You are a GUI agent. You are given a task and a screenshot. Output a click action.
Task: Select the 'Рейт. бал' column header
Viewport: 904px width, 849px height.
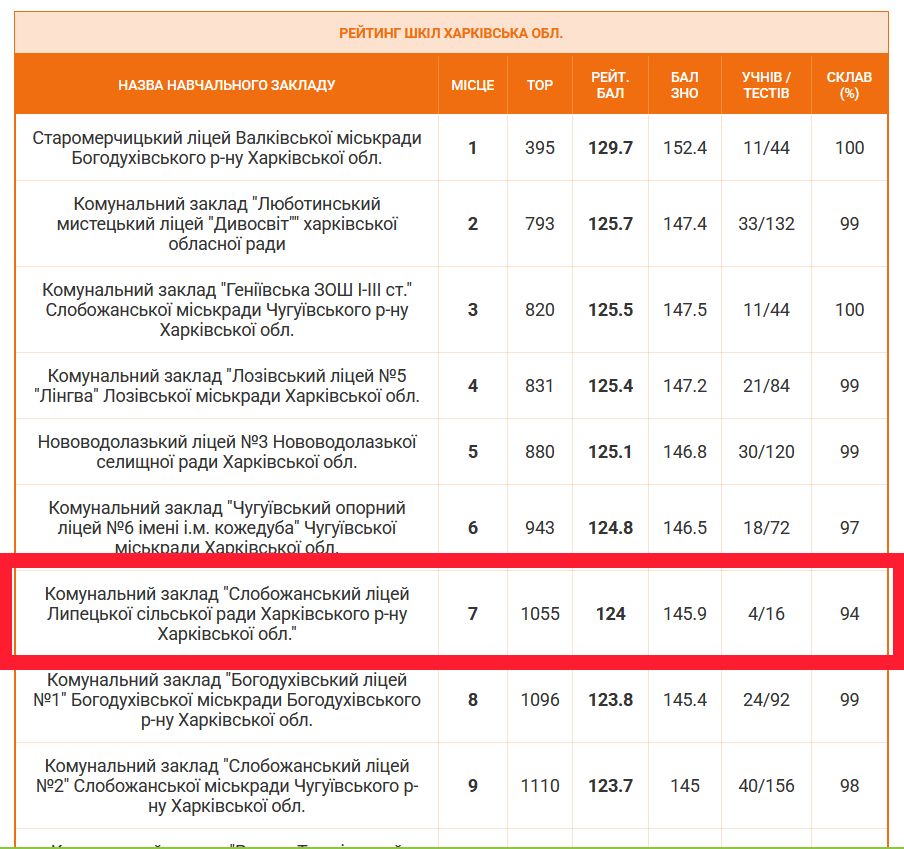[x=610, y=85]
